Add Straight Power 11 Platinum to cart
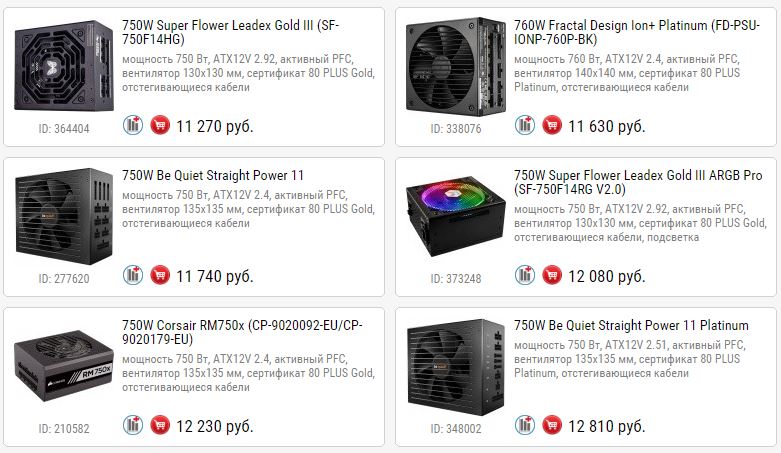The image size is (781, 453). point(551,425)
